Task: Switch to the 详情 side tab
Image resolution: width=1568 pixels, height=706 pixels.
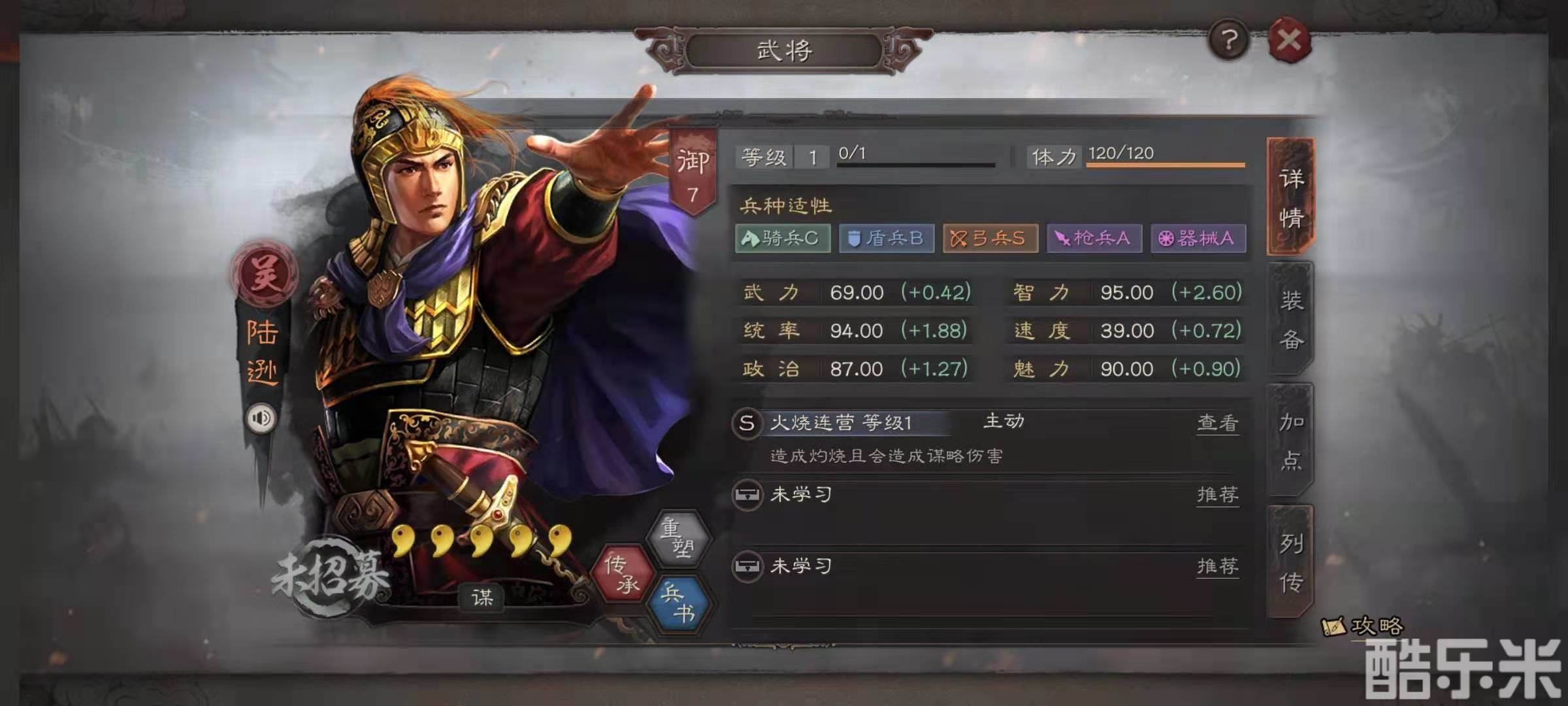Action: tap(1291, 196)
